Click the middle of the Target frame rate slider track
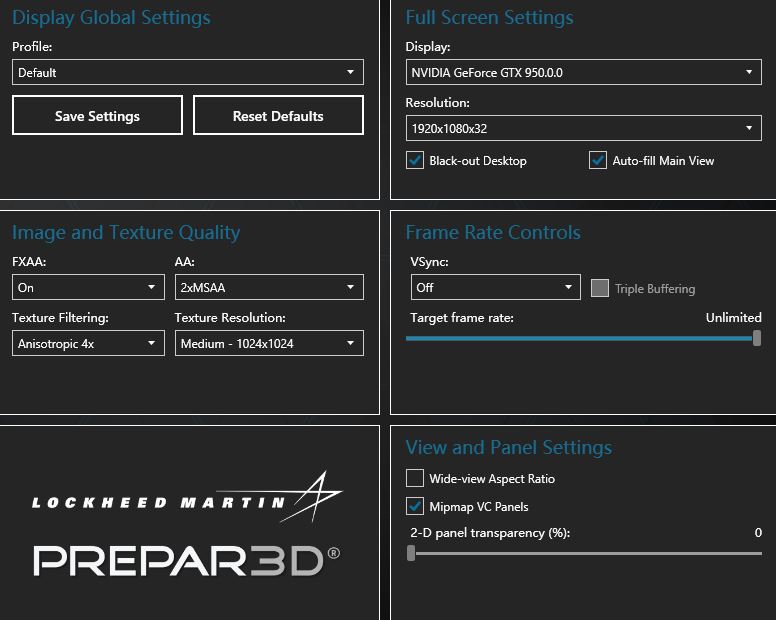The image size is (776, 620). 583,338
